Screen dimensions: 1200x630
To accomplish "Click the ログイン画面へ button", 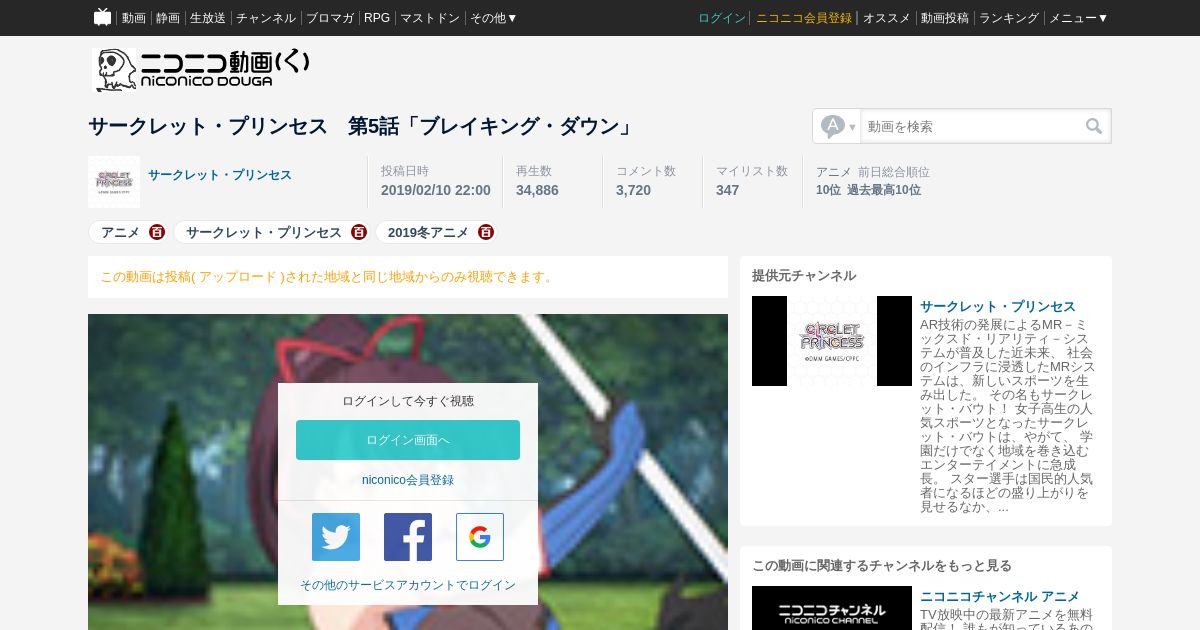I will (408, 440).
